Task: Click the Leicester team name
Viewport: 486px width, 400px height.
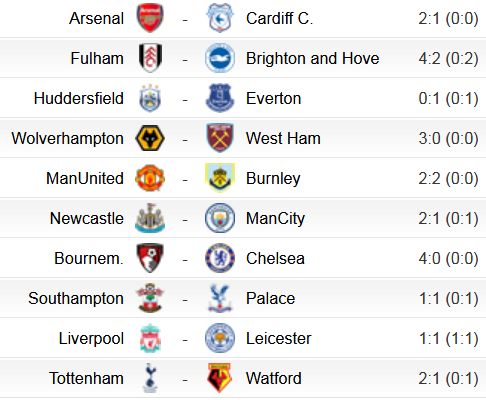Action: pyautogui.click(x=278, y=338)
